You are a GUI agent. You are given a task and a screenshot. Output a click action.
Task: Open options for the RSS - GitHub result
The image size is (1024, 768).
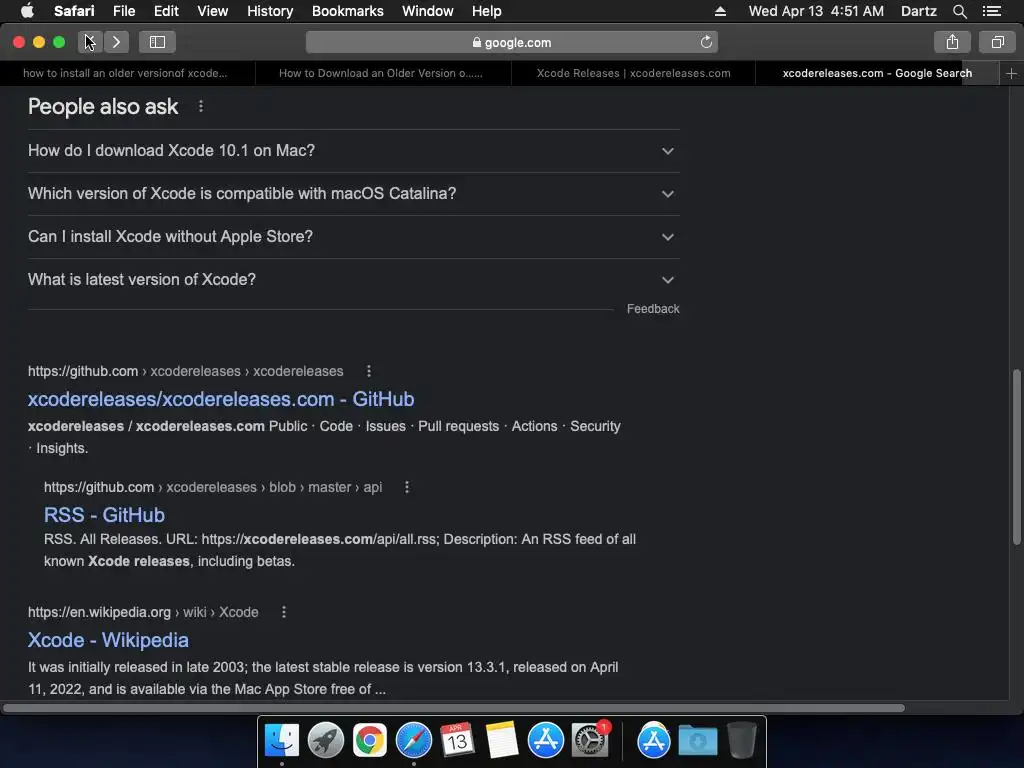pyautogui.click(x=407, y=487)
